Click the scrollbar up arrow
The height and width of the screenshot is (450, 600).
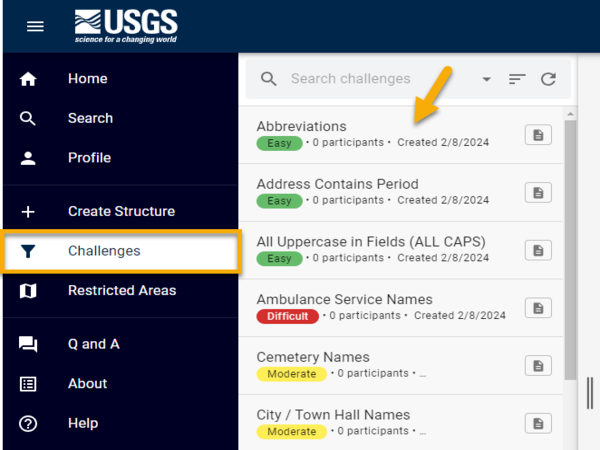(x=570, y=114)
